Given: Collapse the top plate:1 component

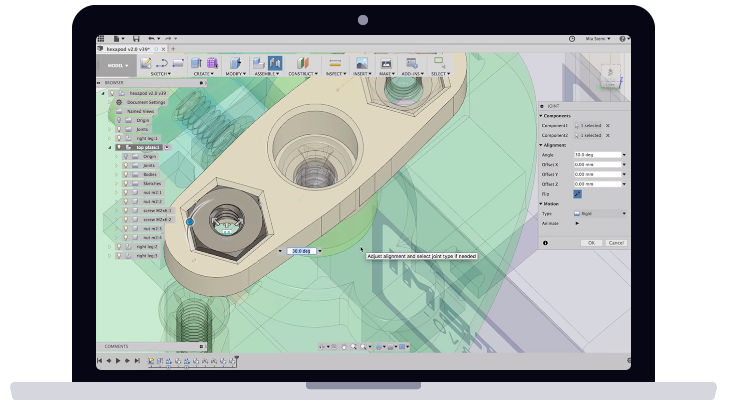Looking at the screenshot, I should [x=110, y=147].
